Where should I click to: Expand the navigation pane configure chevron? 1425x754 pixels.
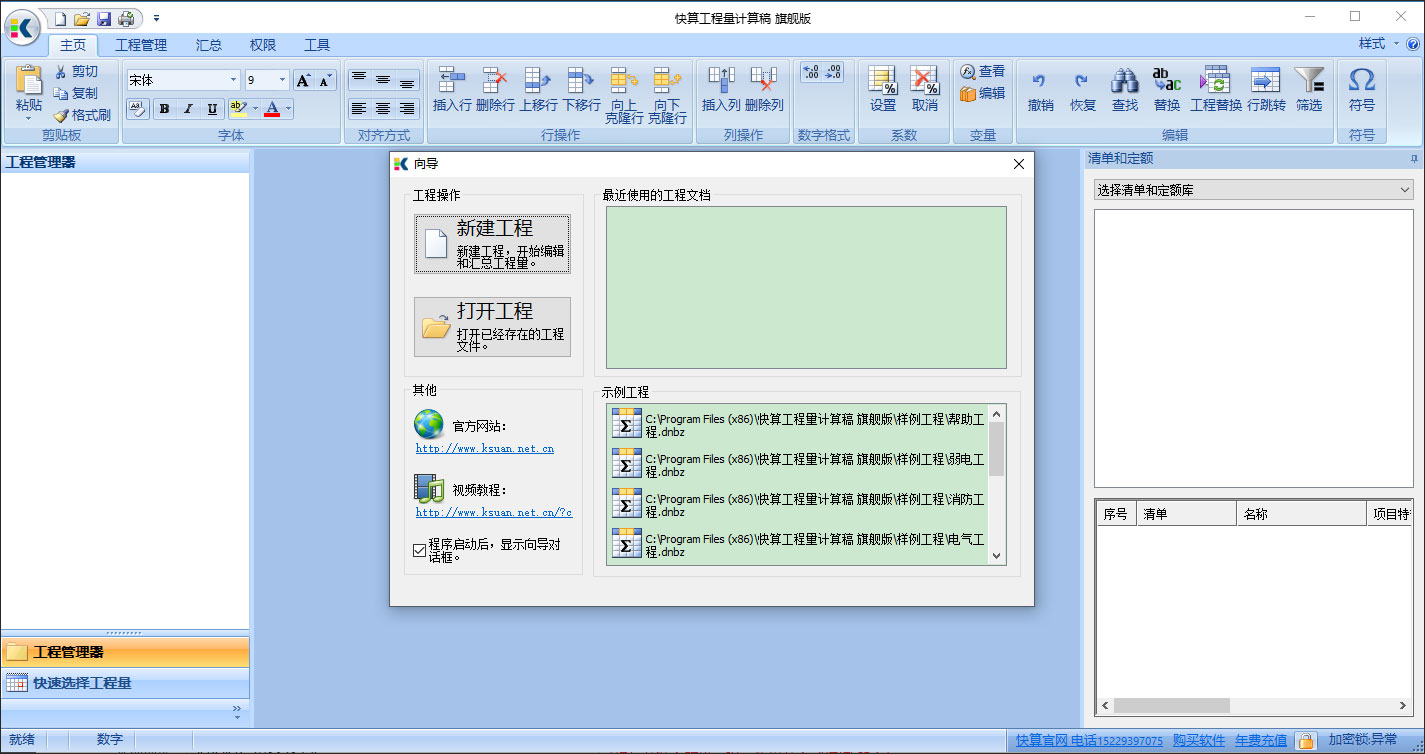(237, 710)
